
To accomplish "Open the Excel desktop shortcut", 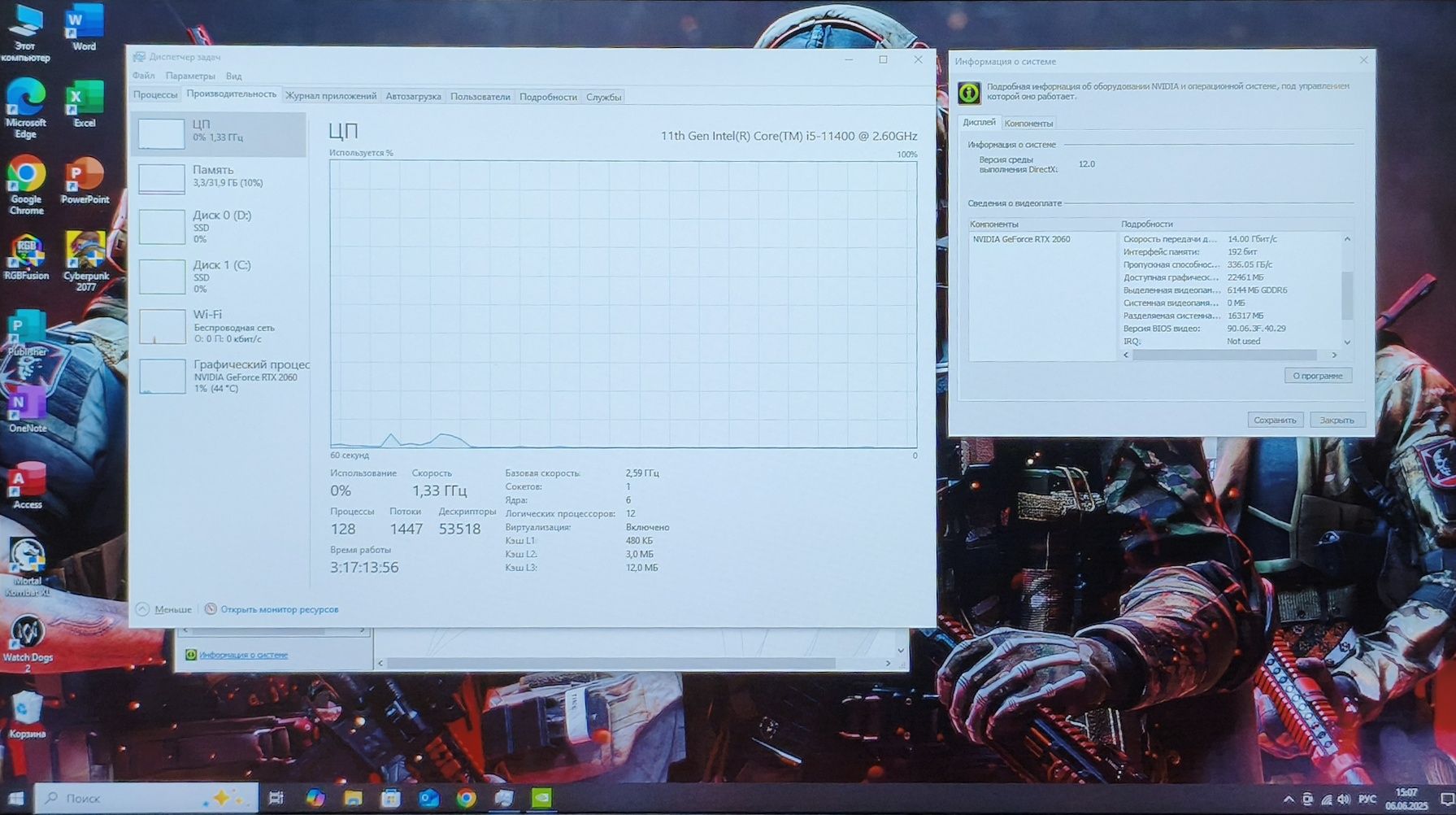I will (84, 103).
